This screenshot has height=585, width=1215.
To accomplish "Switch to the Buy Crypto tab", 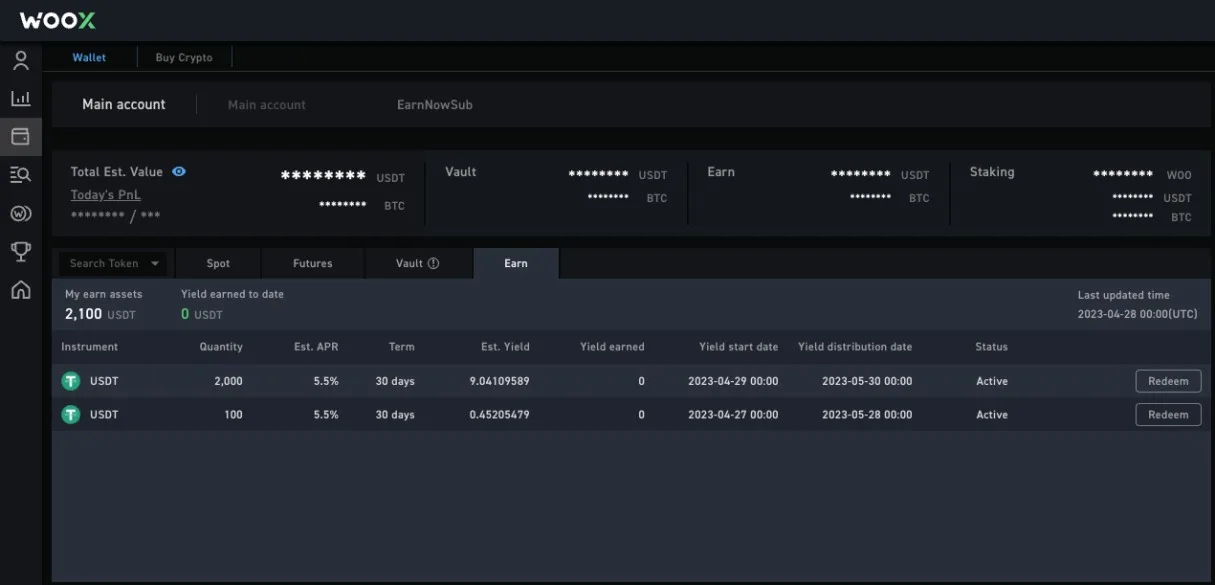I will (184, 58).
